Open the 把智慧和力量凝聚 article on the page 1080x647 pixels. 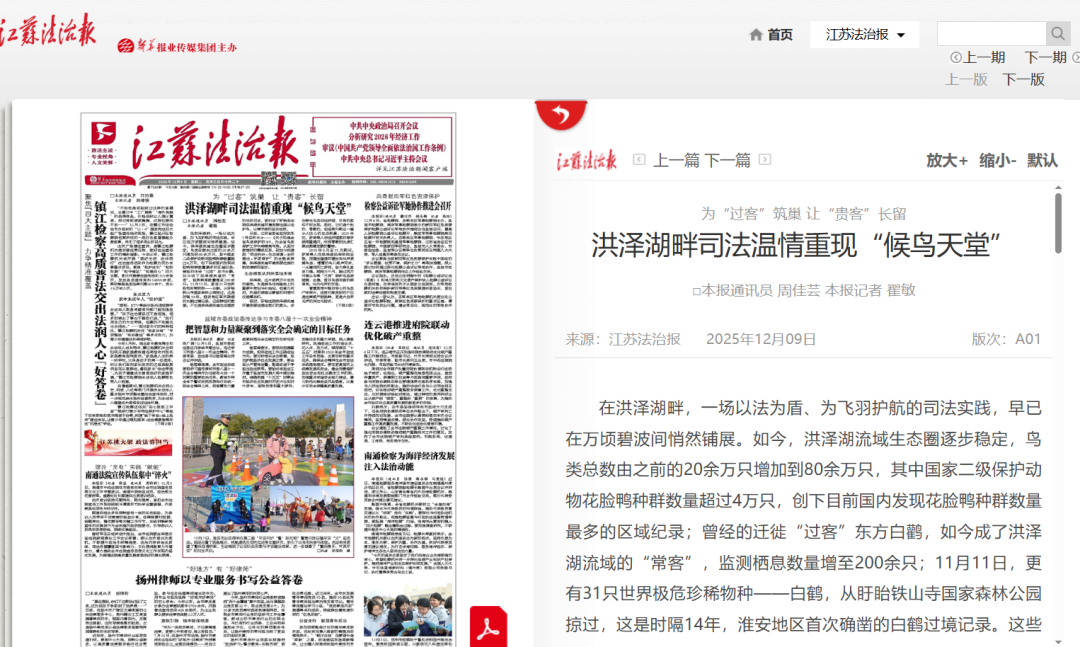coord(268,328)
